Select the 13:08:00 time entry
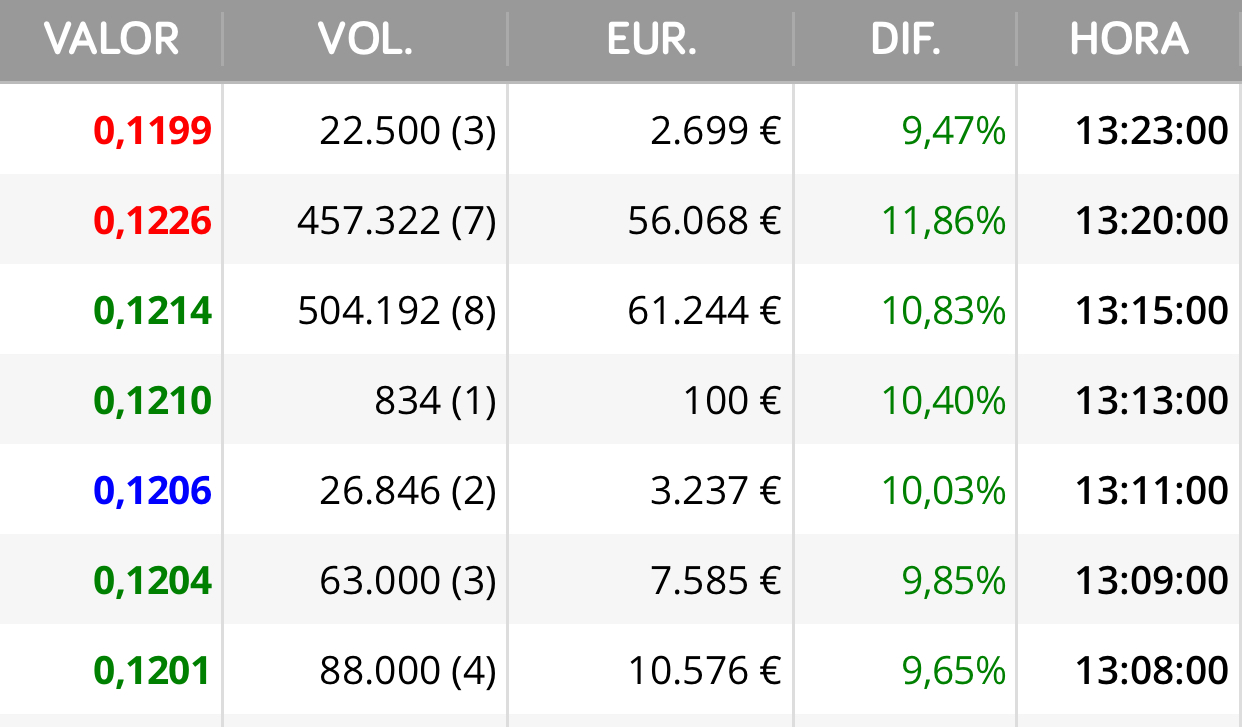Screen dimensions: 1242x727 1152,671
